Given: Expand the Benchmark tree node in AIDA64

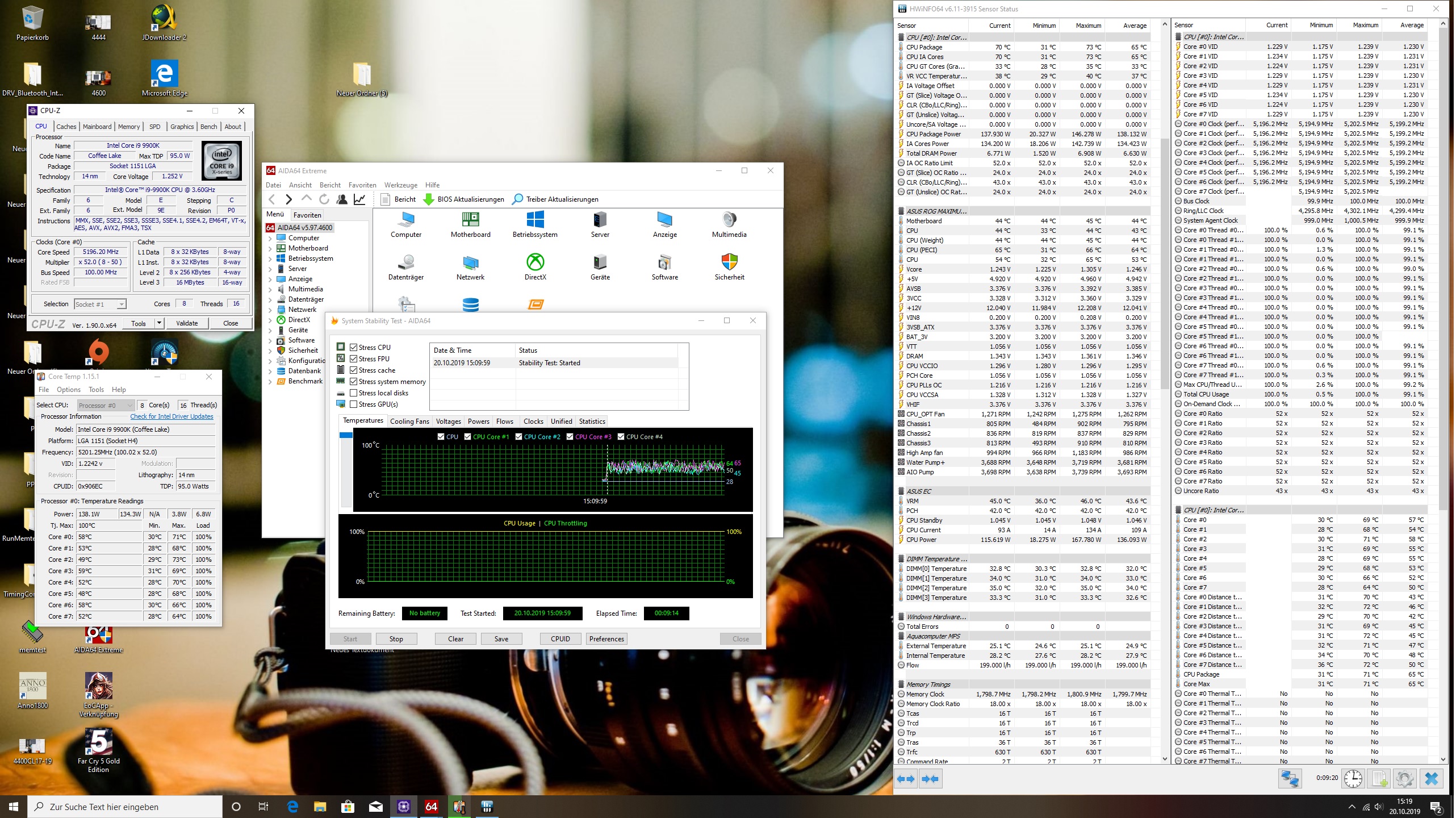Looking at the screenshot, I should 270,381.
